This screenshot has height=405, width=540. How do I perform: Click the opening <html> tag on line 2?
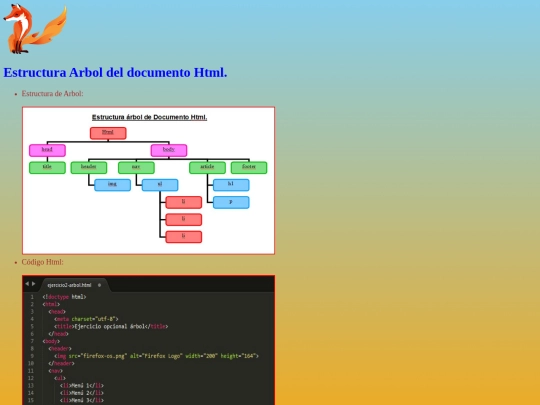coord(51,304)
